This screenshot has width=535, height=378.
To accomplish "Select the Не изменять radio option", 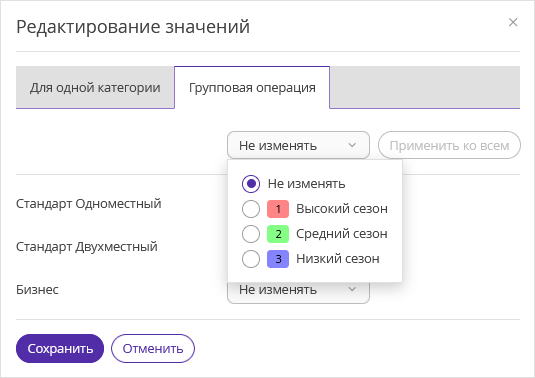I will point(251,184).
